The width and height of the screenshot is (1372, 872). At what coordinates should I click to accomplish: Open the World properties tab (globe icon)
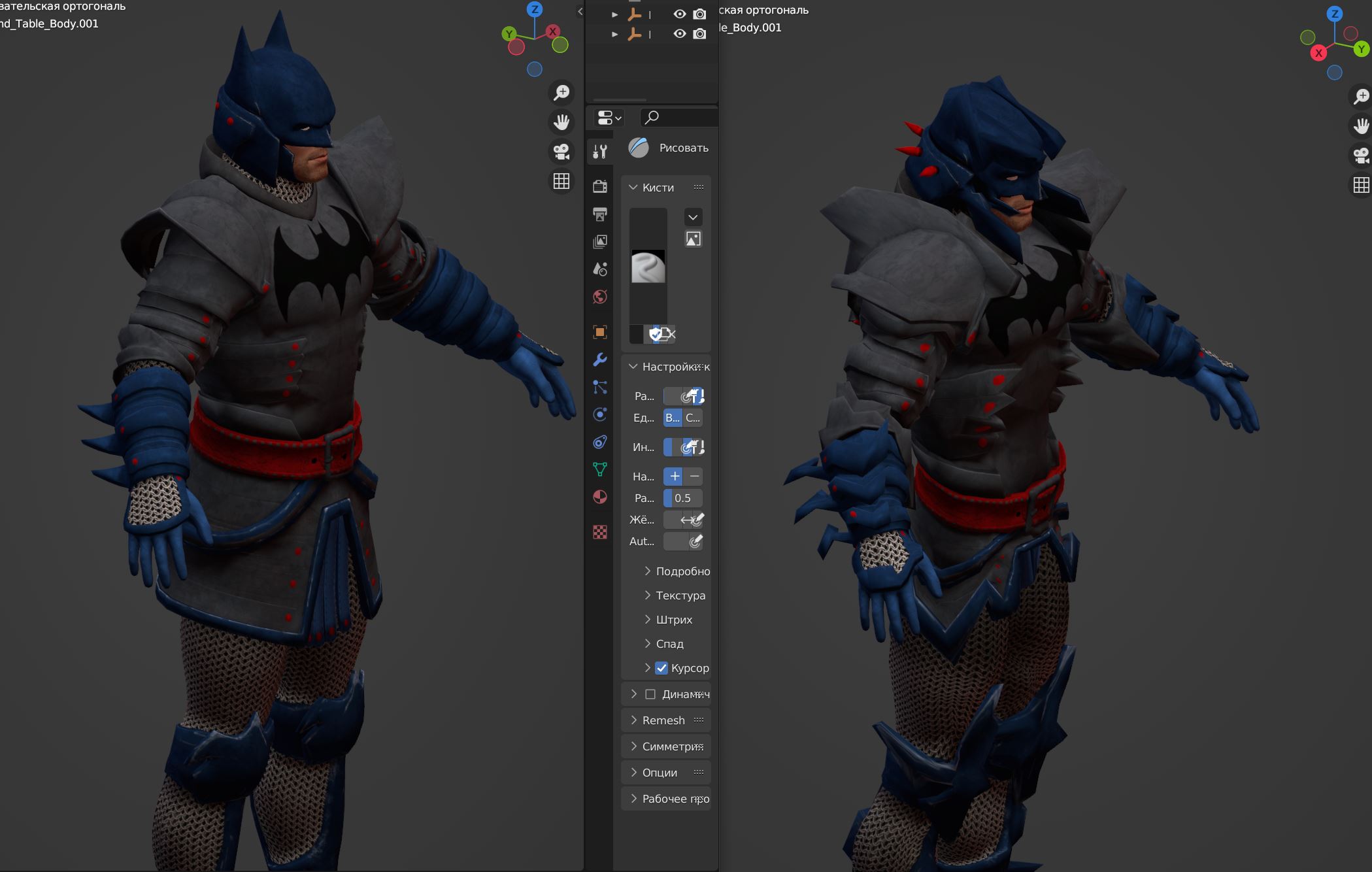coord(599,297)
